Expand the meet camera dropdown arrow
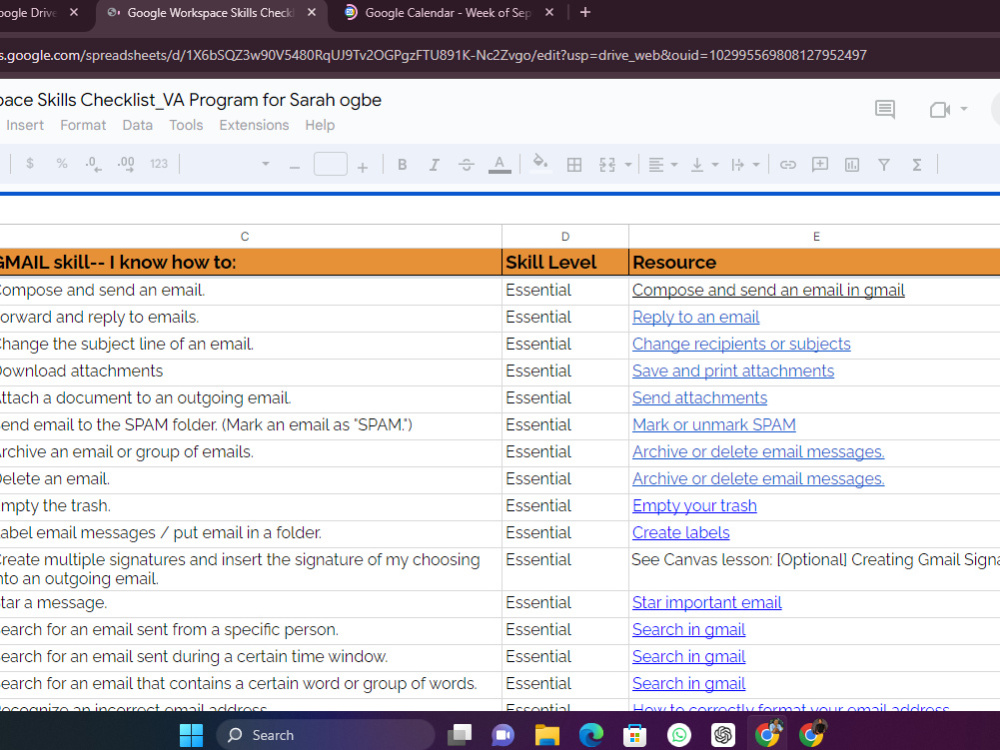1000x750 pixels. point(964,109)
